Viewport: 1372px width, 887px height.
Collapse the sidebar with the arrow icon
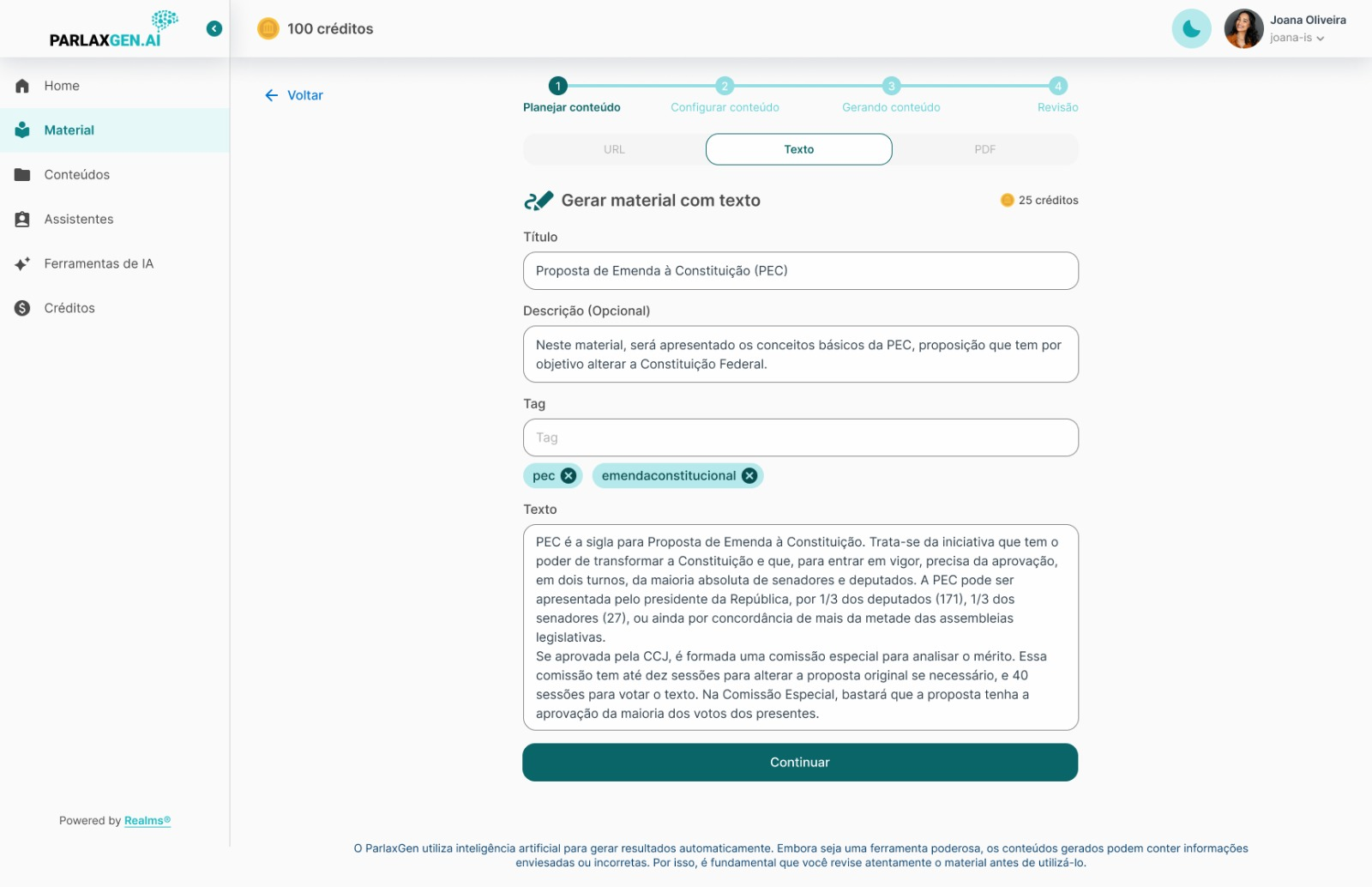214,29
